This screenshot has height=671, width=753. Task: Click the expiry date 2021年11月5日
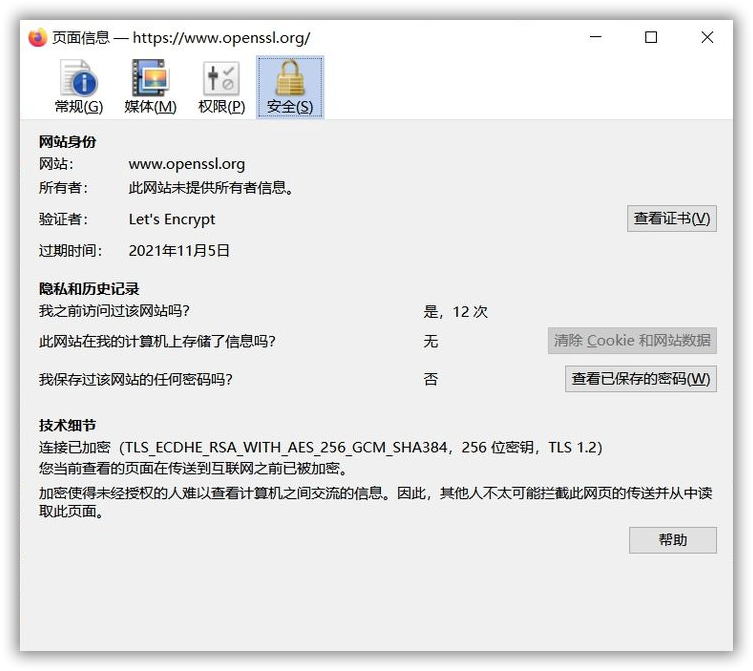179,251
